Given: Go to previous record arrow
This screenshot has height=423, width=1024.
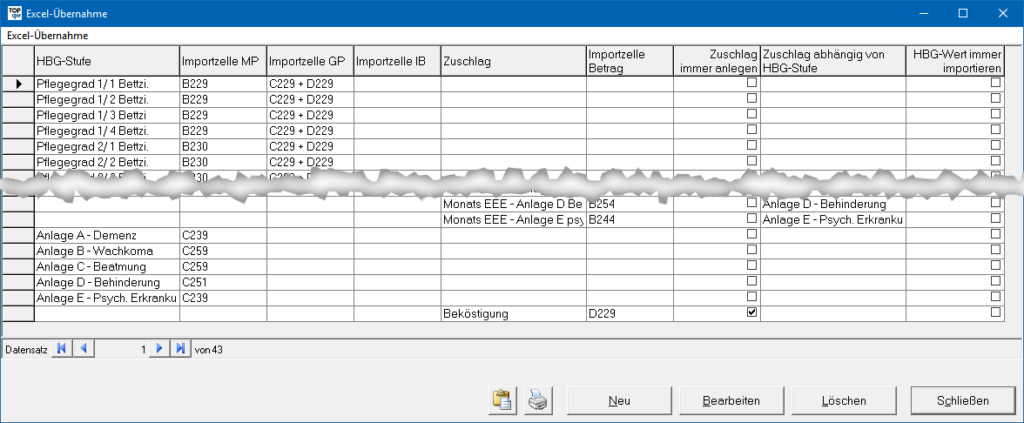Looking at the screenshot, I should 83,349.
